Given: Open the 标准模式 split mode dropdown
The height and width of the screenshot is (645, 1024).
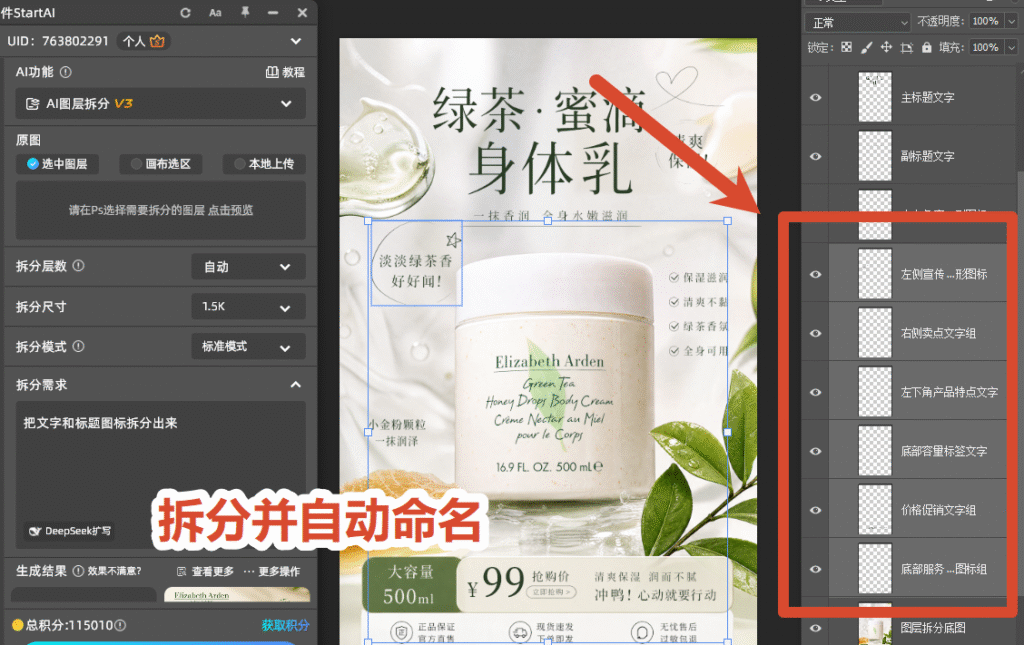Looking at the screenshot, I should (248, 347).
